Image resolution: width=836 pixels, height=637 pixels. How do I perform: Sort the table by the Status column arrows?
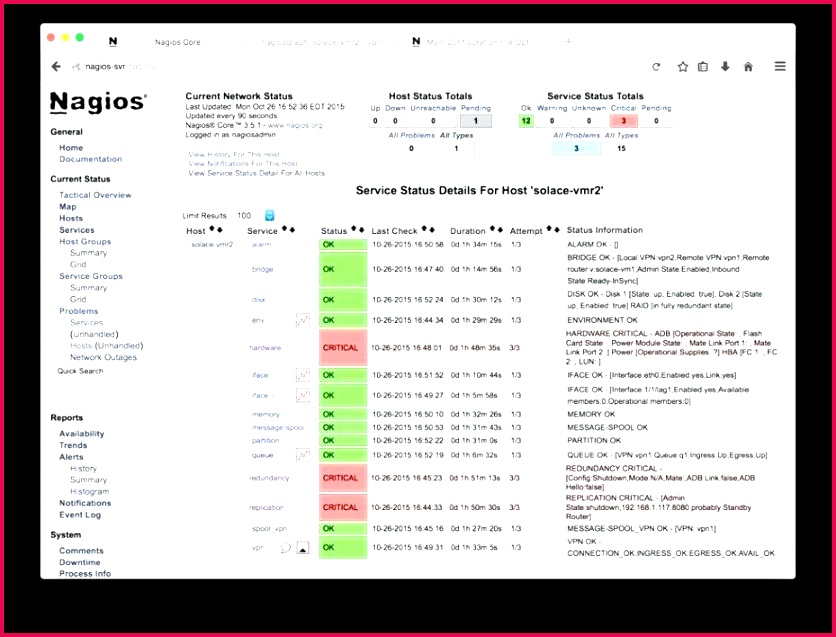(358, 230)
